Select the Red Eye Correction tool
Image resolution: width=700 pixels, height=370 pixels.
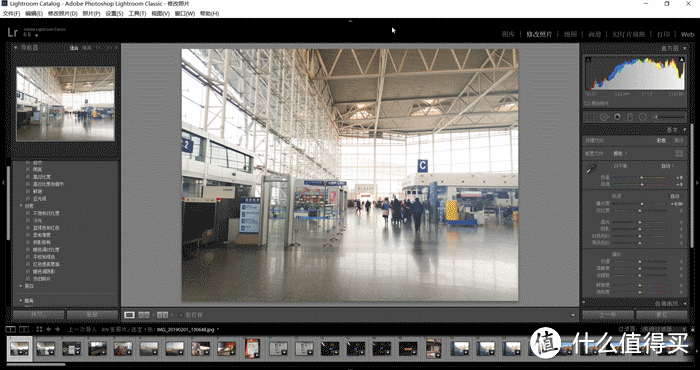click(617, 117)
